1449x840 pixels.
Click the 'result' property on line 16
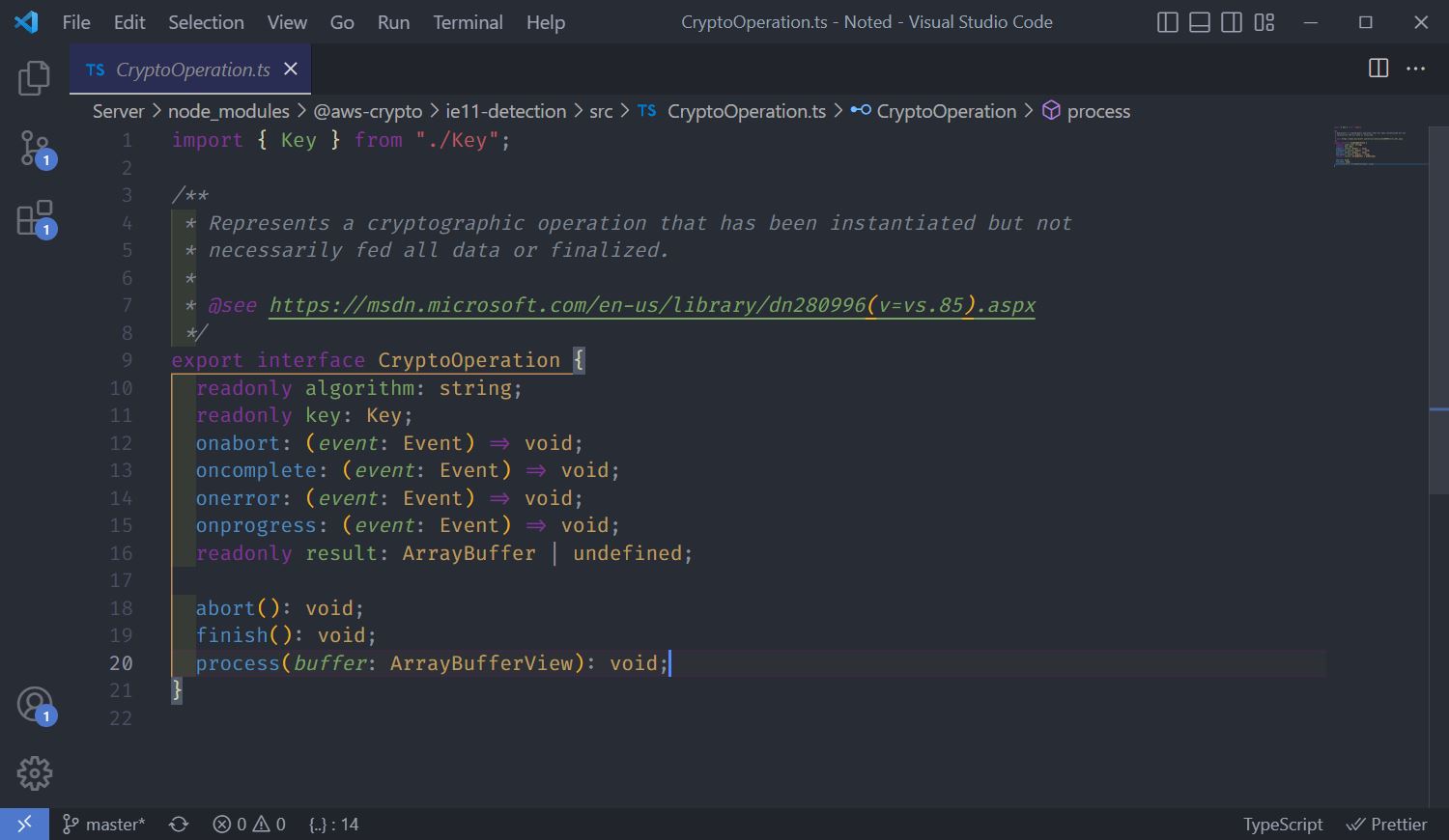point(341,553)
